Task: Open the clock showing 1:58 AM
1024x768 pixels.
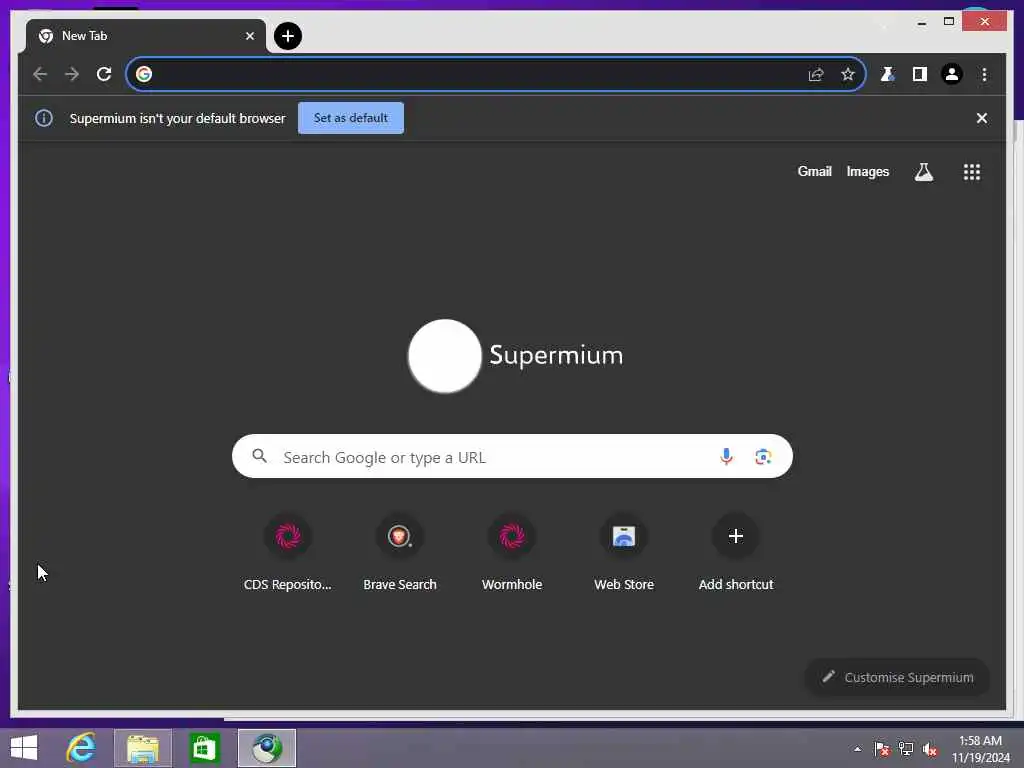Action: point(980,749)
